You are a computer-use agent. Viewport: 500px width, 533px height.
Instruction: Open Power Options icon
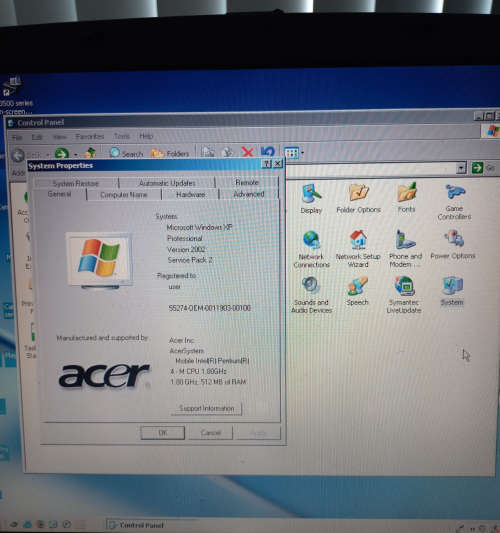point(453,245)
